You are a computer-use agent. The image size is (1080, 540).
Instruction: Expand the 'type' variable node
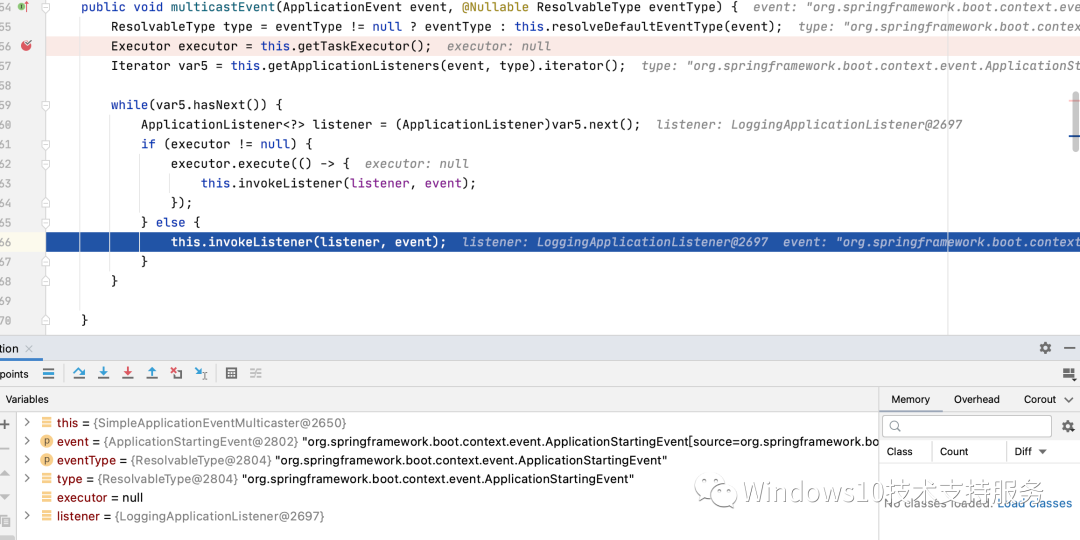(27, 478)
